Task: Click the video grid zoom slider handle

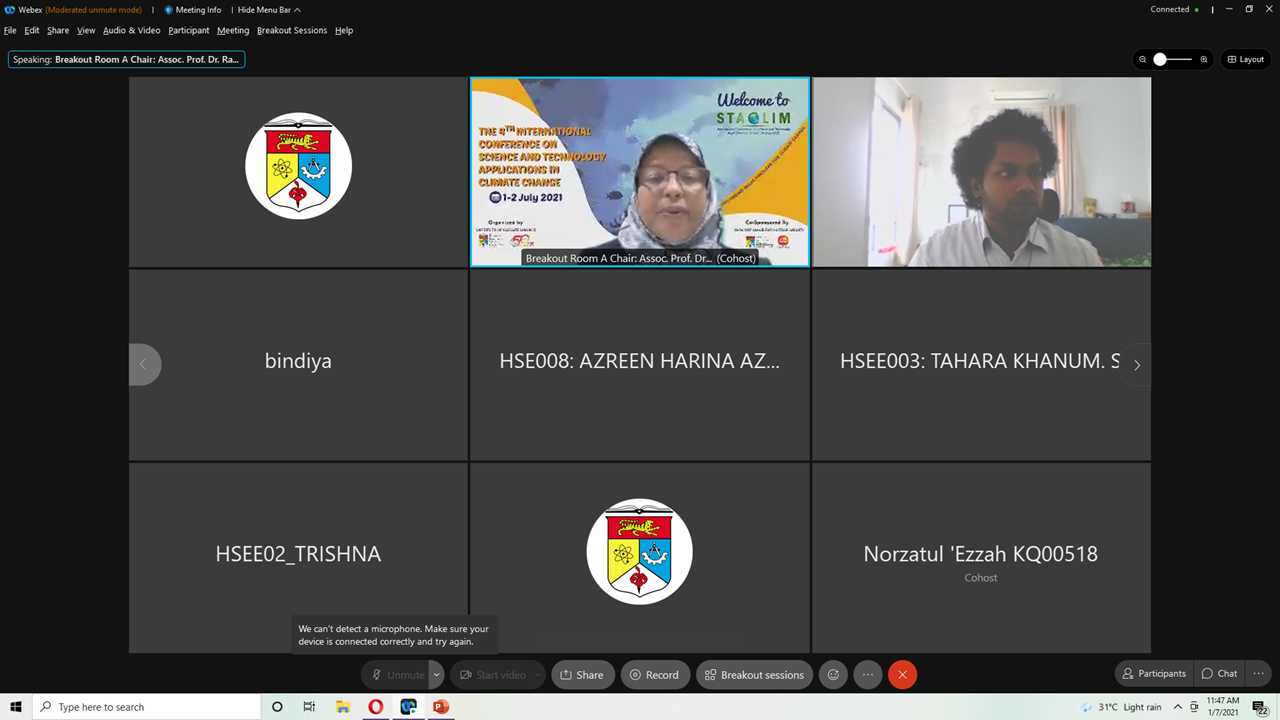Action: [x=1160, y=60]
